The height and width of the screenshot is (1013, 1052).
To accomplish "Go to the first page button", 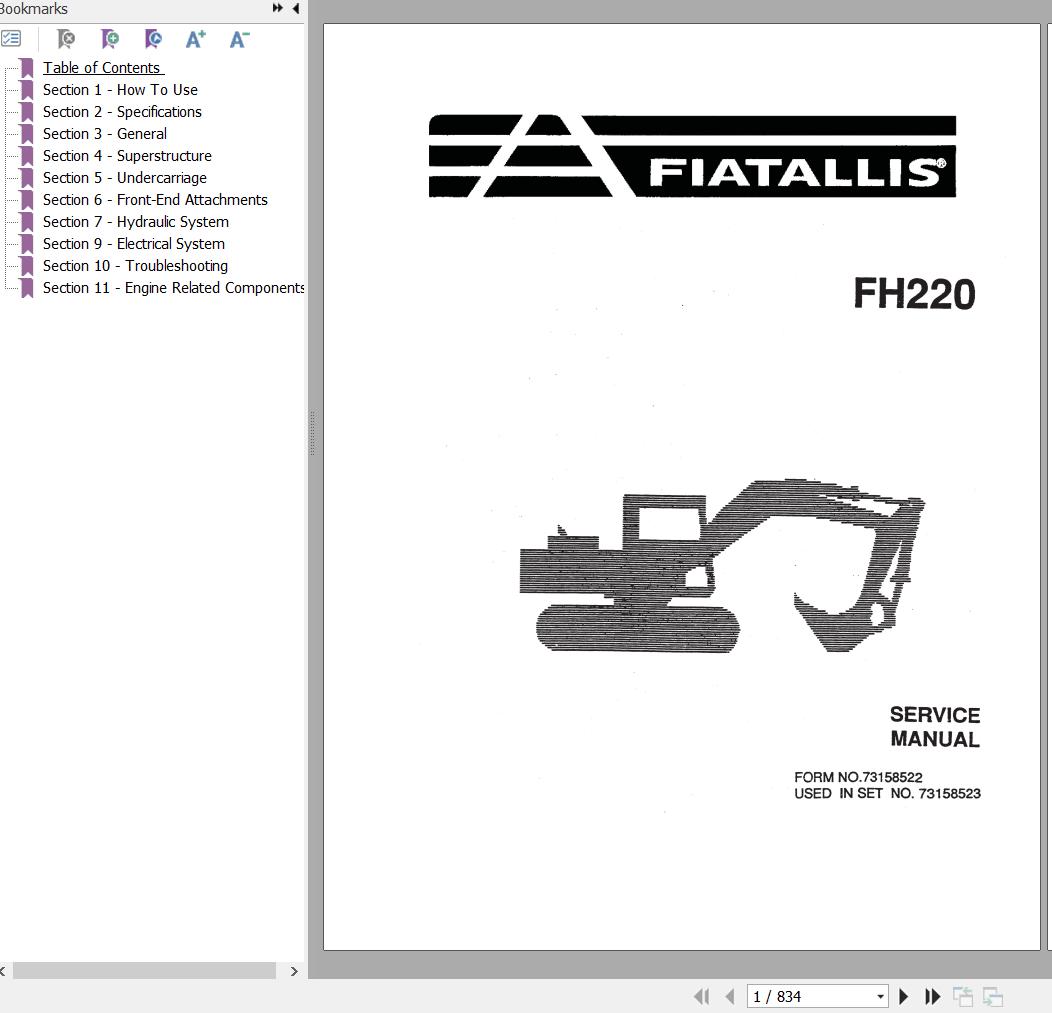I will [702, 996].
